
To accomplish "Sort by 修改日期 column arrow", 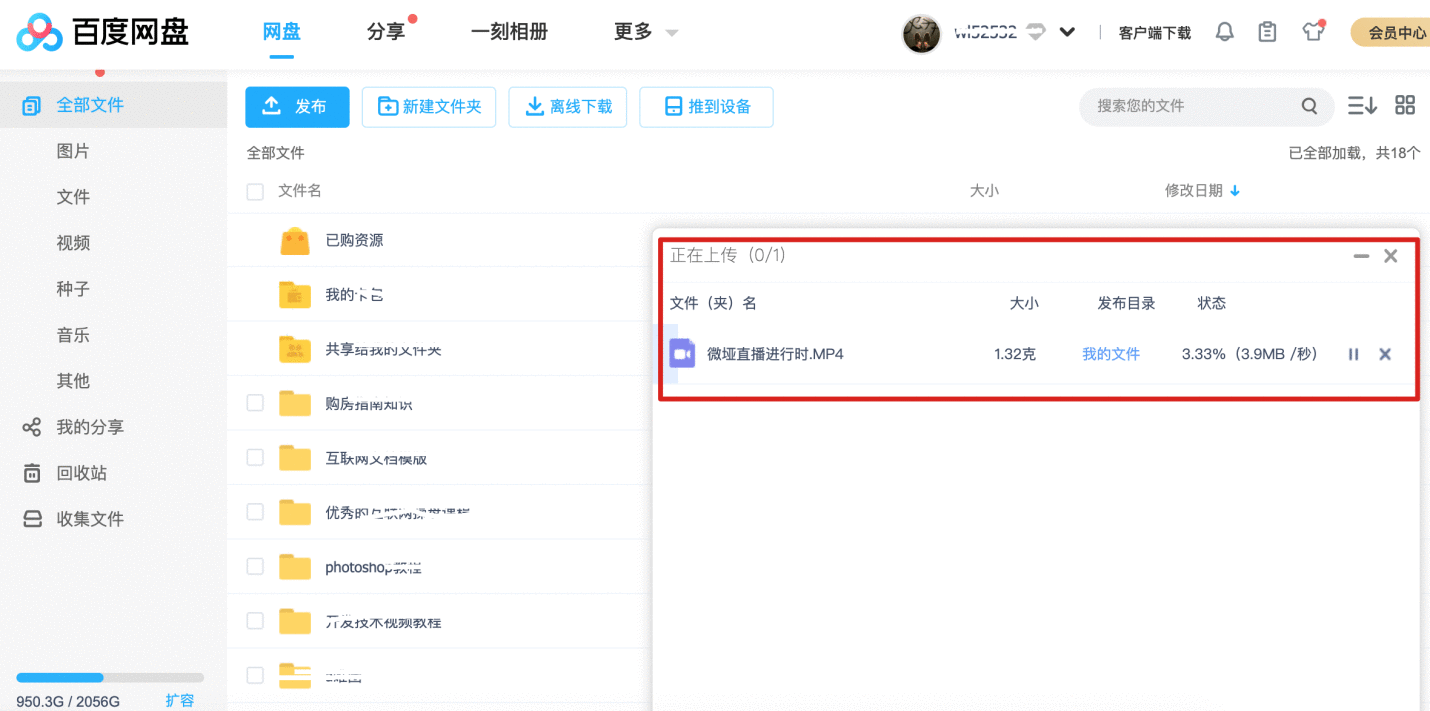I will coord(1235,191).
